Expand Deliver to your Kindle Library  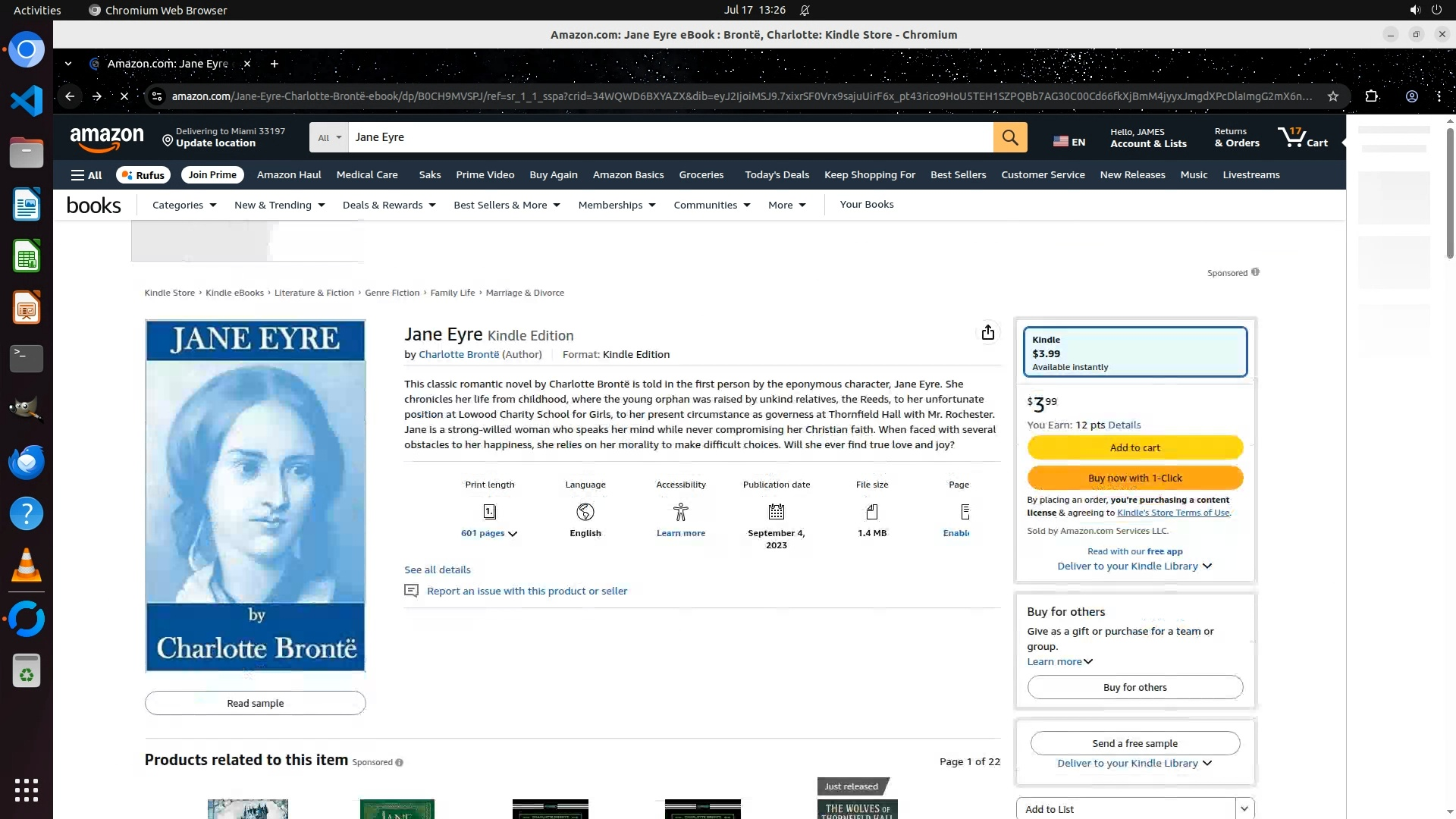pyautogui.click(x=1134, y=566)
